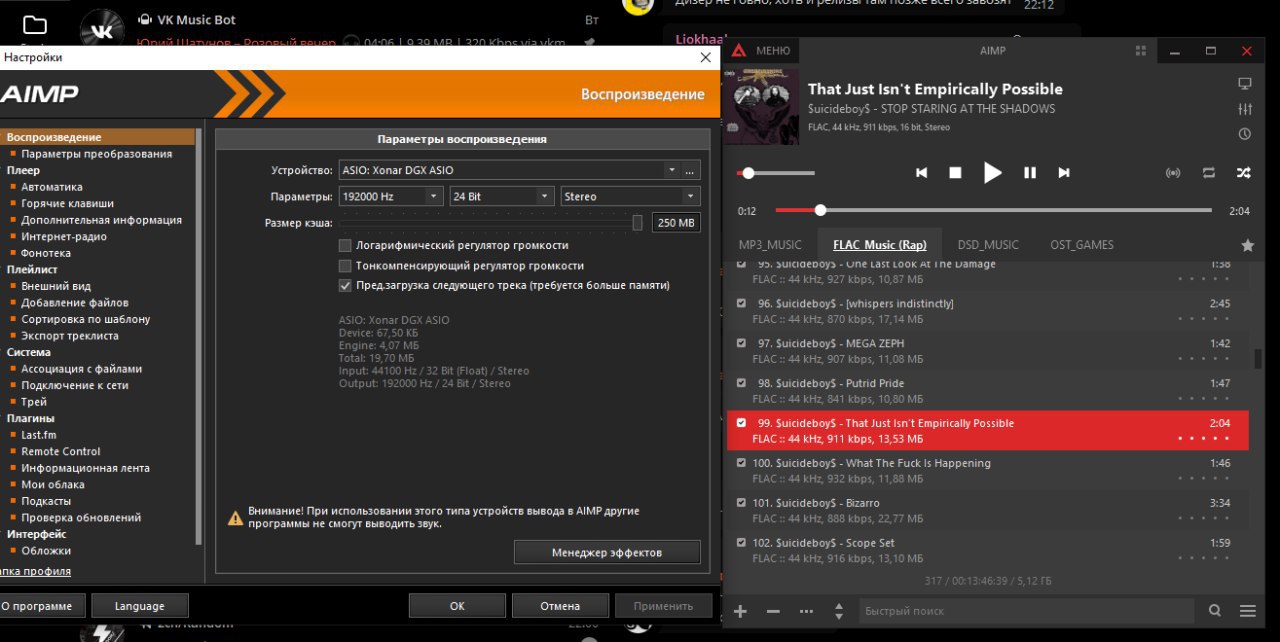The image size is (1280, 642).
Task: Skip to previous track in AIMP
Action: [921, 173]
